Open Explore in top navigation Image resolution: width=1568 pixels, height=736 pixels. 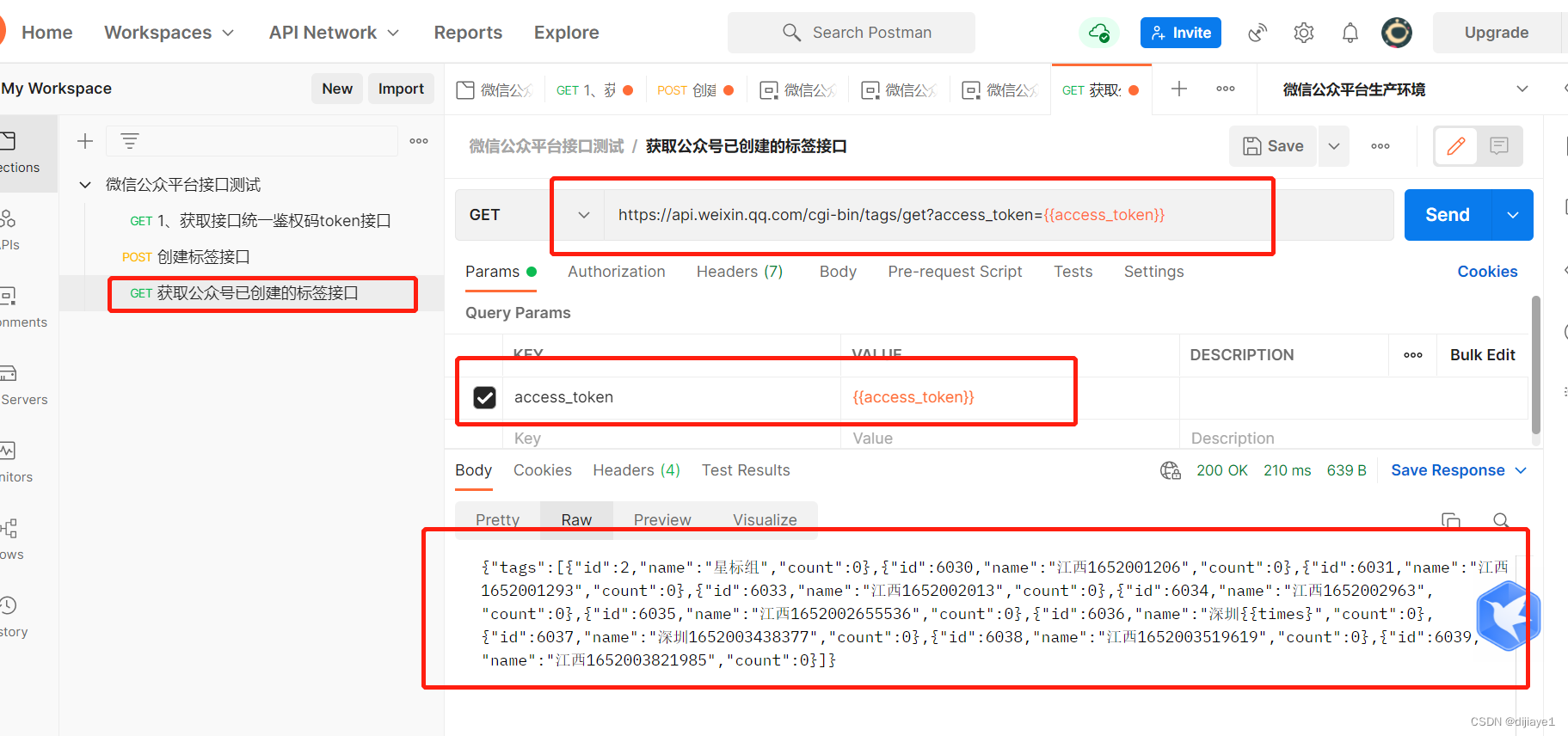click(x=567, y=33)
